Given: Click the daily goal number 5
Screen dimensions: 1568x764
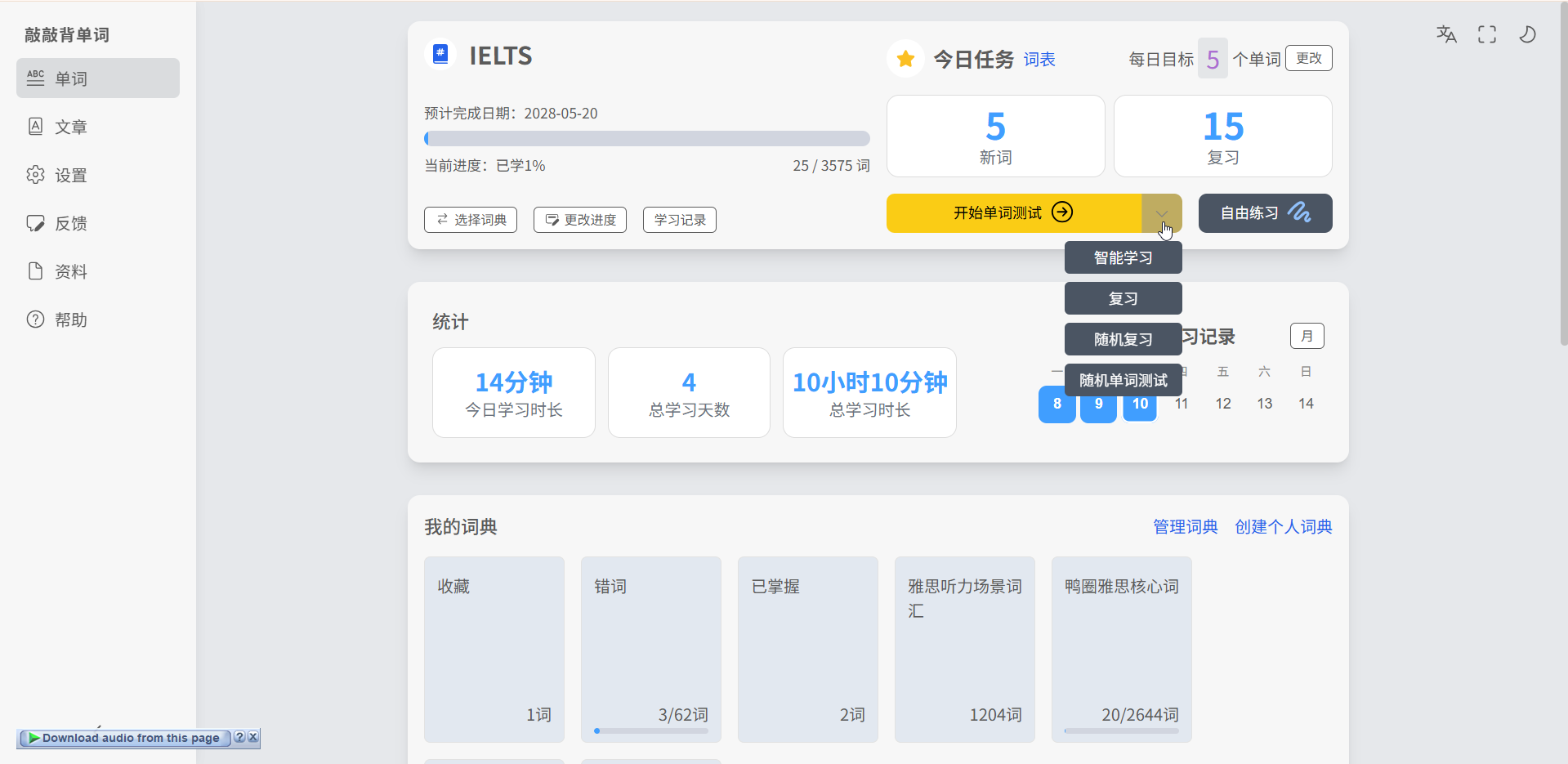Looking at the screenshot, I should (1213, 59).
